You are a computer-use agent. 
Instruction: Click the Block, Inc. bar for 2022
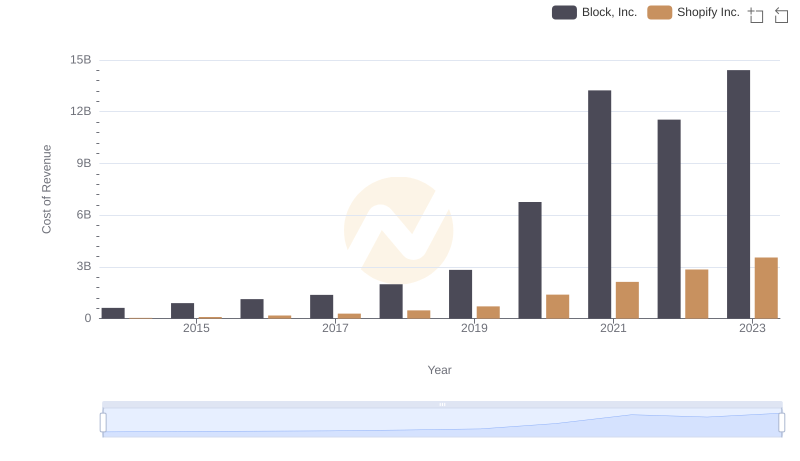click(669, 219)
